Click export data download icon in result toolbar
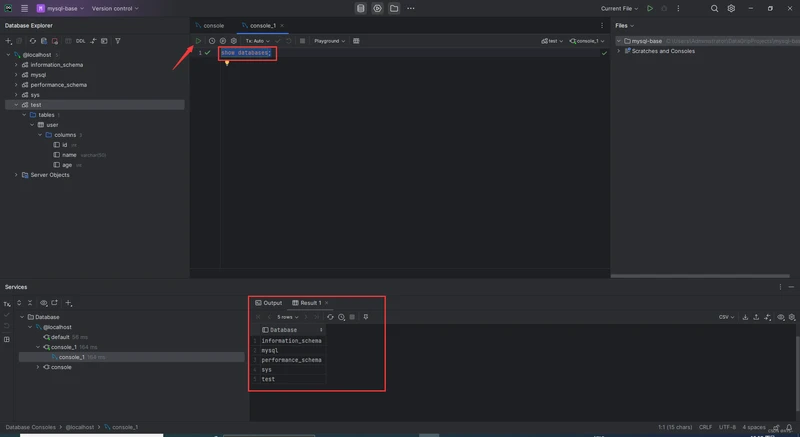Screen dimensions: 800x437 pos(745,317)
